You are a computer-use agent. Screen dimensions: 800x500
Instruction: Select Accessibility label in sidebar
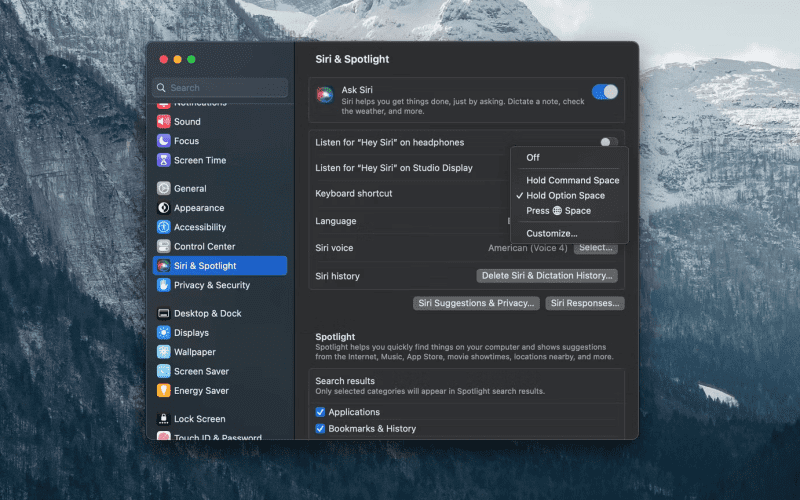tap(200, 227)
